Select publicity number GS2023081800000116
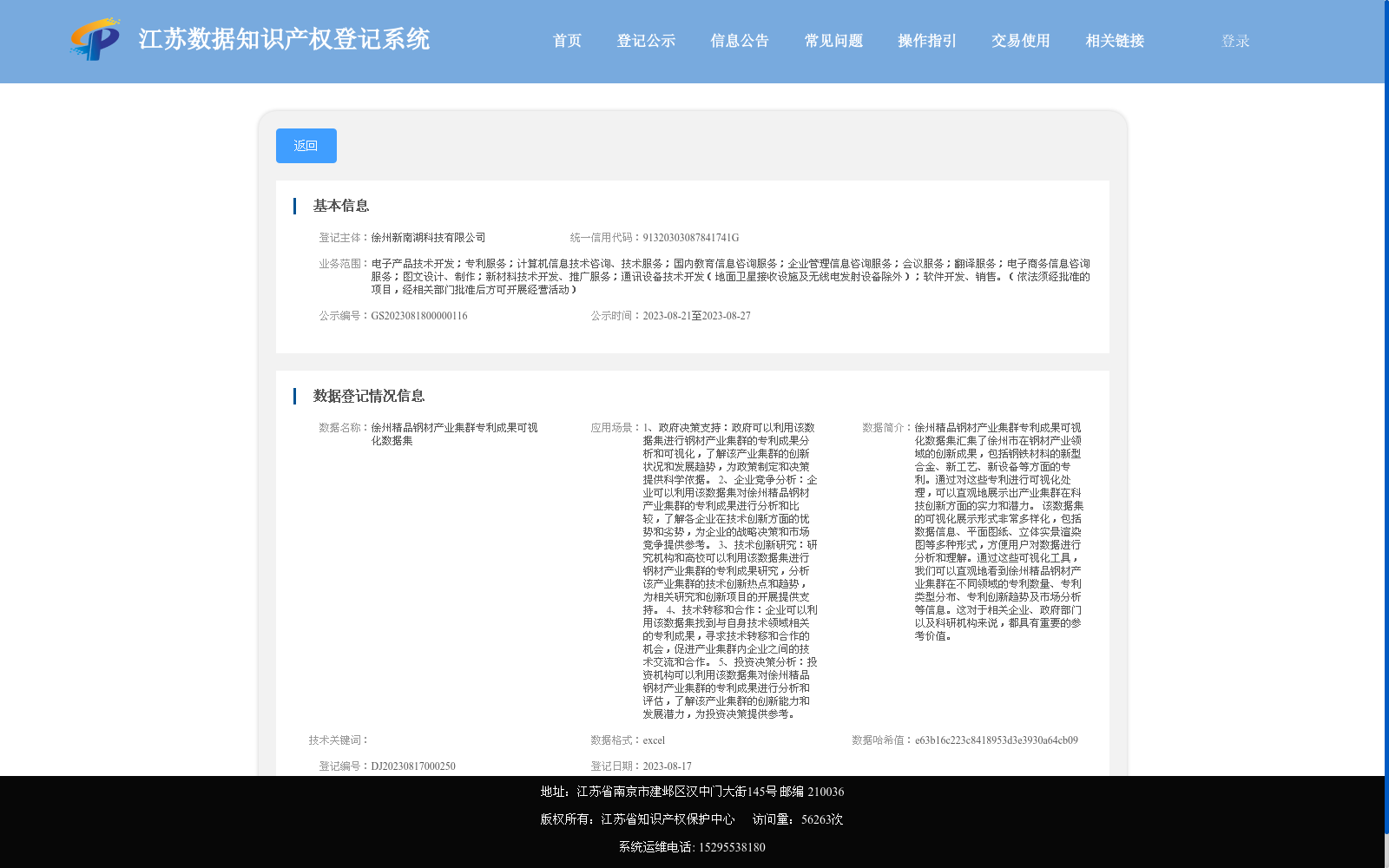 [x=419, y=316]
